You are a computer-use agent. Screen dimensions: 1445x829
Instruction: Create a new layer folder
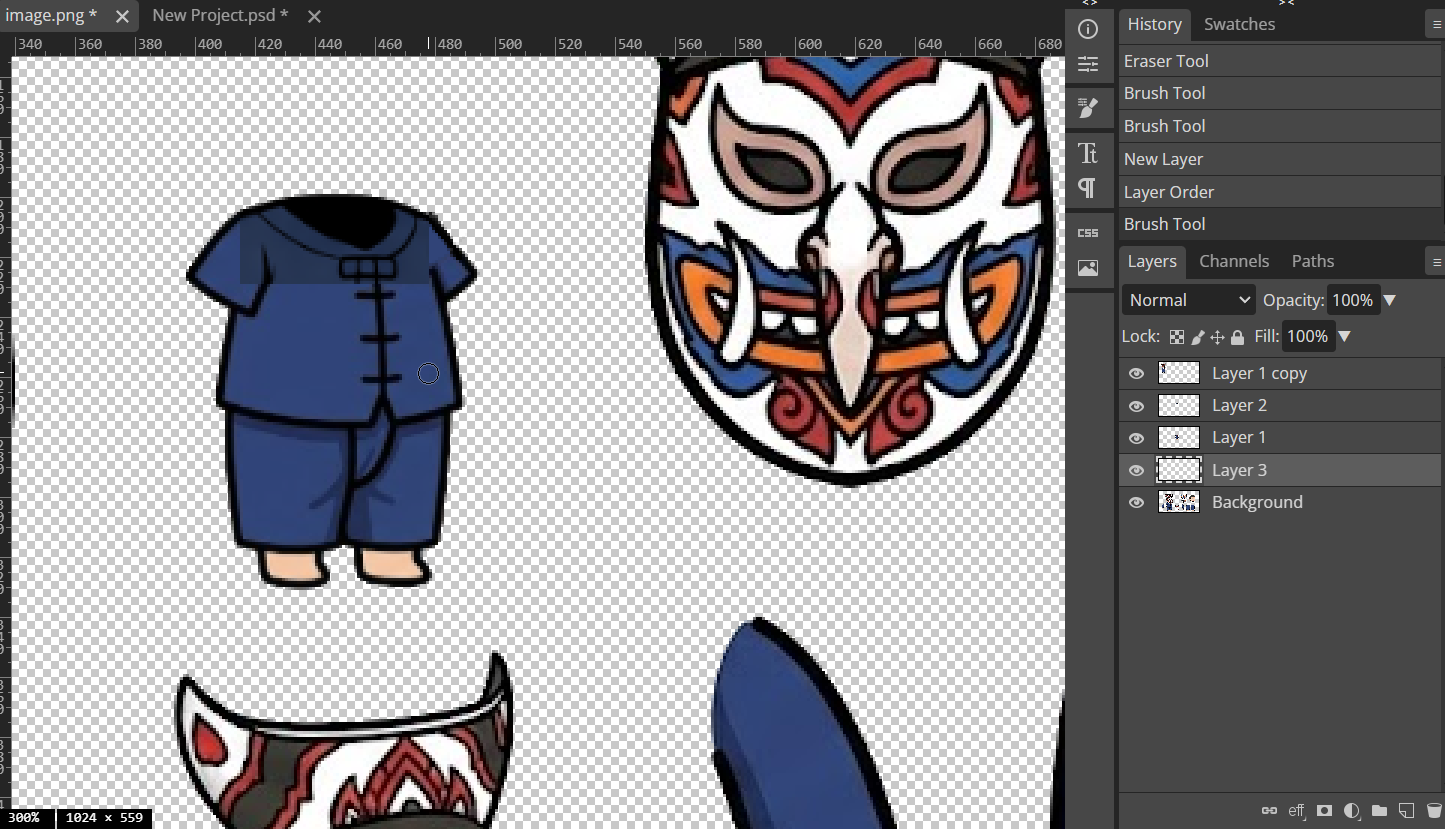click(x=1379, y=810)
